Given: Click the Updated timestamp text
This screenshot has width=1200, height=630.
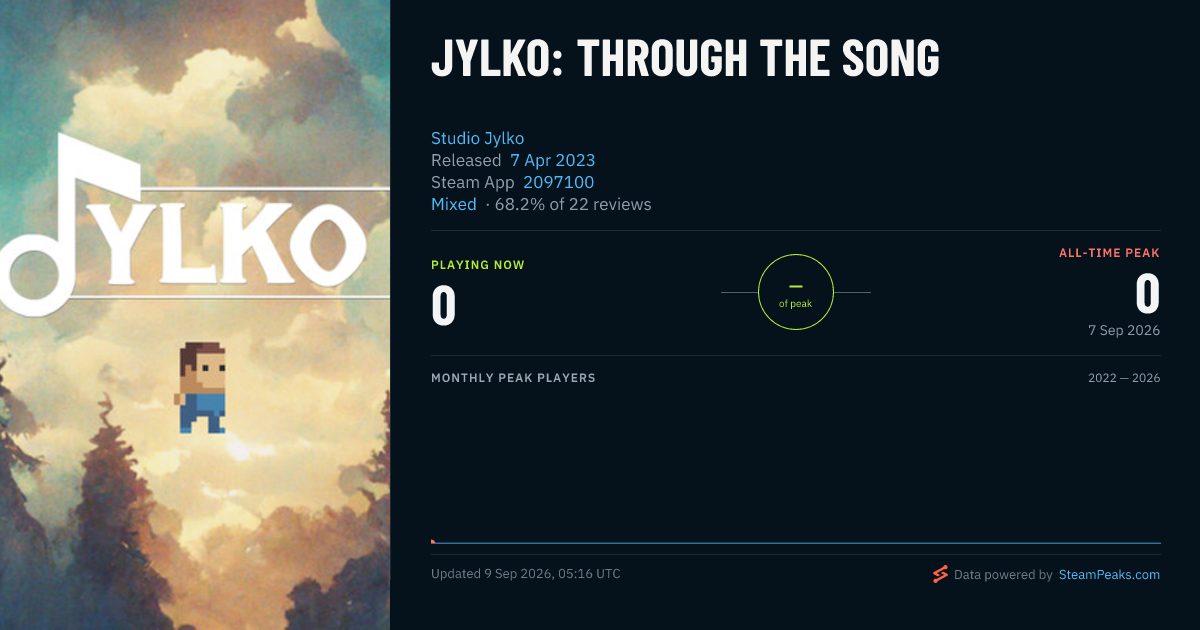Looking at the screenshot, I should tap(526, 574).
